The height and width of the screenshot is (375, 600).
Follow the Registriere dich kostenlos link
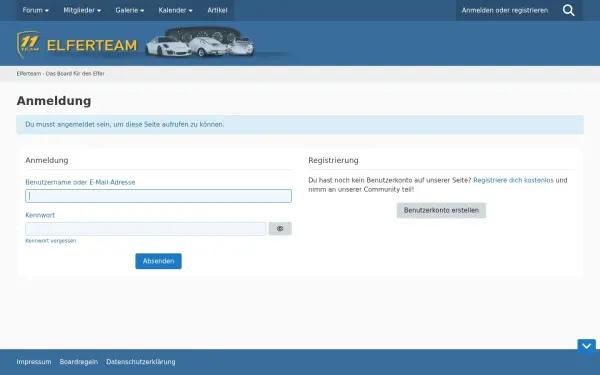513,180
